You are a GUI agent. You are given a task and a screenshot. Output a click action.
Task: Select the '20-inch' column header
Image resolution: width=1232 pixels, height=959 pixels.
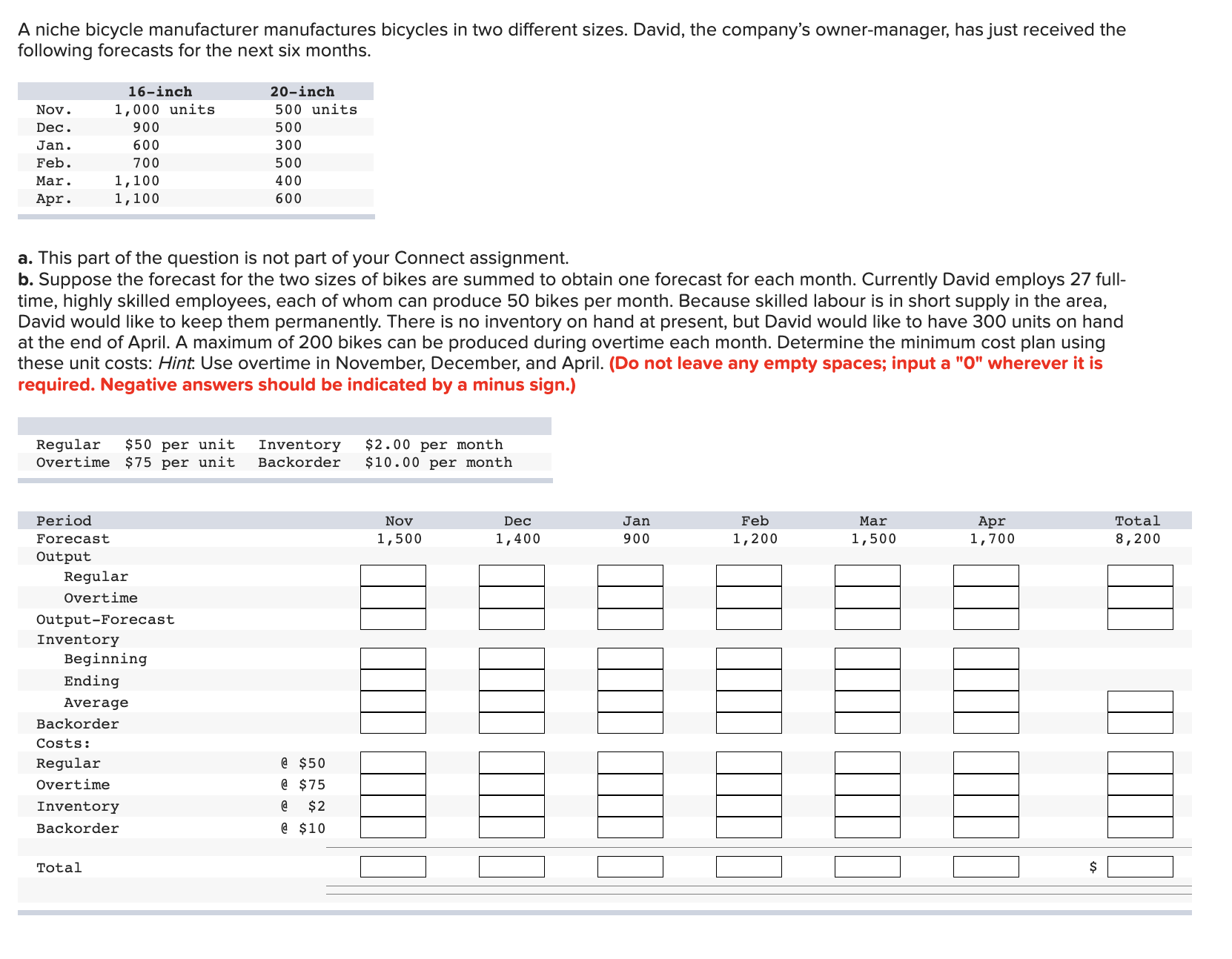tap(302, 92)
